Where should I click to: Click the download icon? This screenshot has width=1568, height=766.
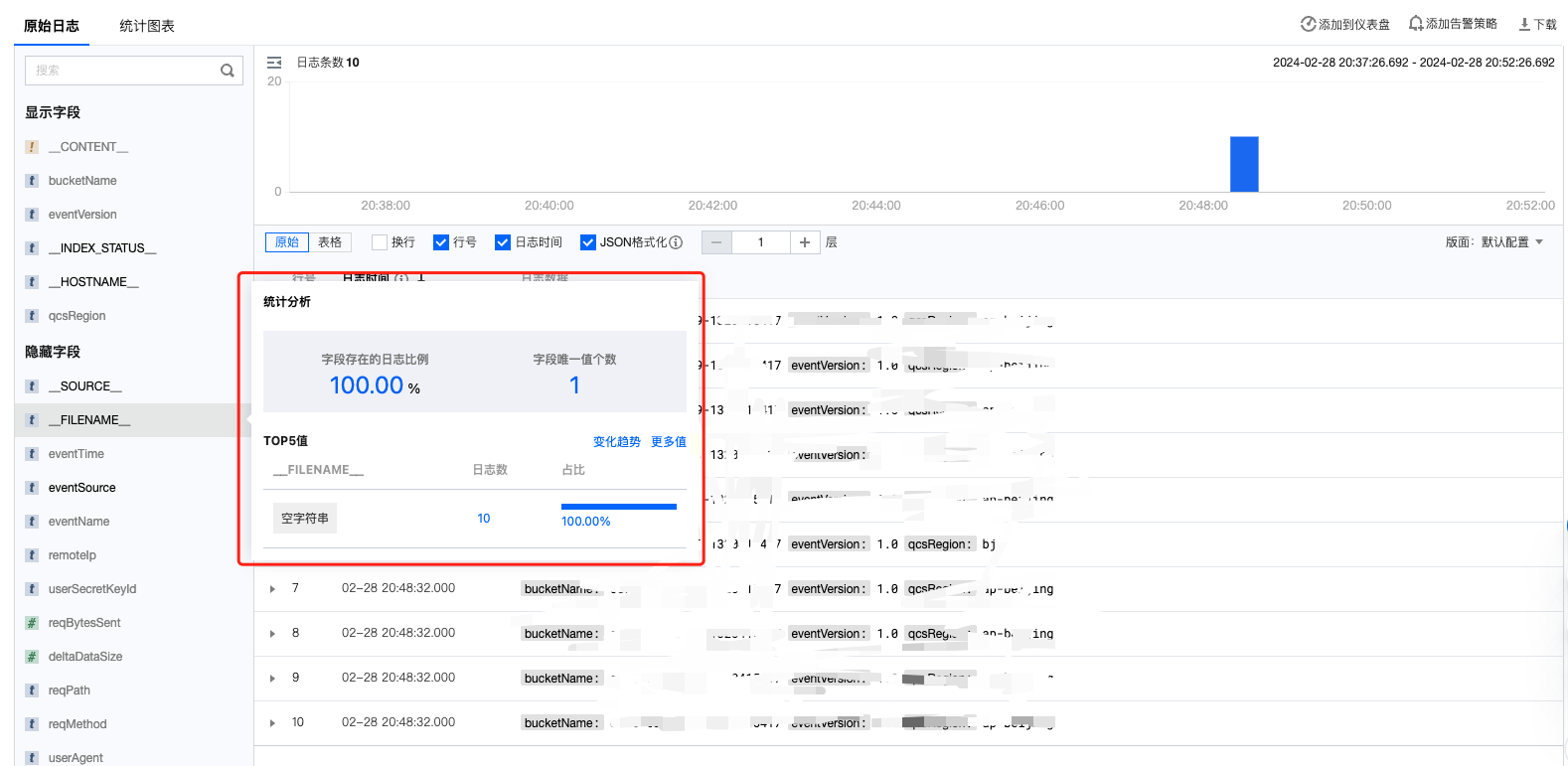1523,25
